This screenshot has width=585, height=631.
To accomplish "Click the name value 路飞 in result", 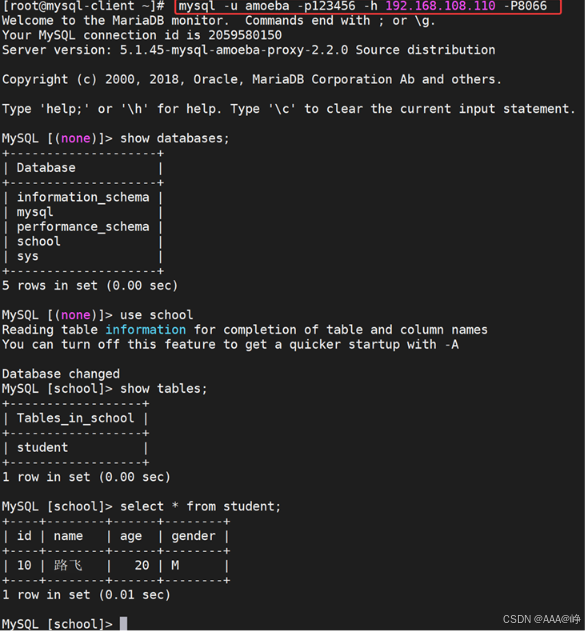I will (x=68, y=565).
